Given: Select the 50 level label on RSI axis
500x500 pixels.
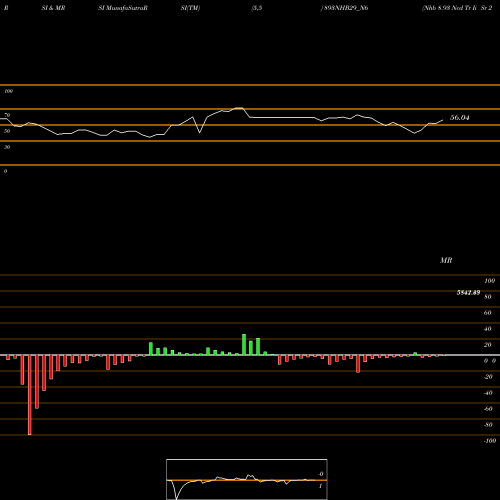Looking at the screenshot, I should [x=7, y=131].
